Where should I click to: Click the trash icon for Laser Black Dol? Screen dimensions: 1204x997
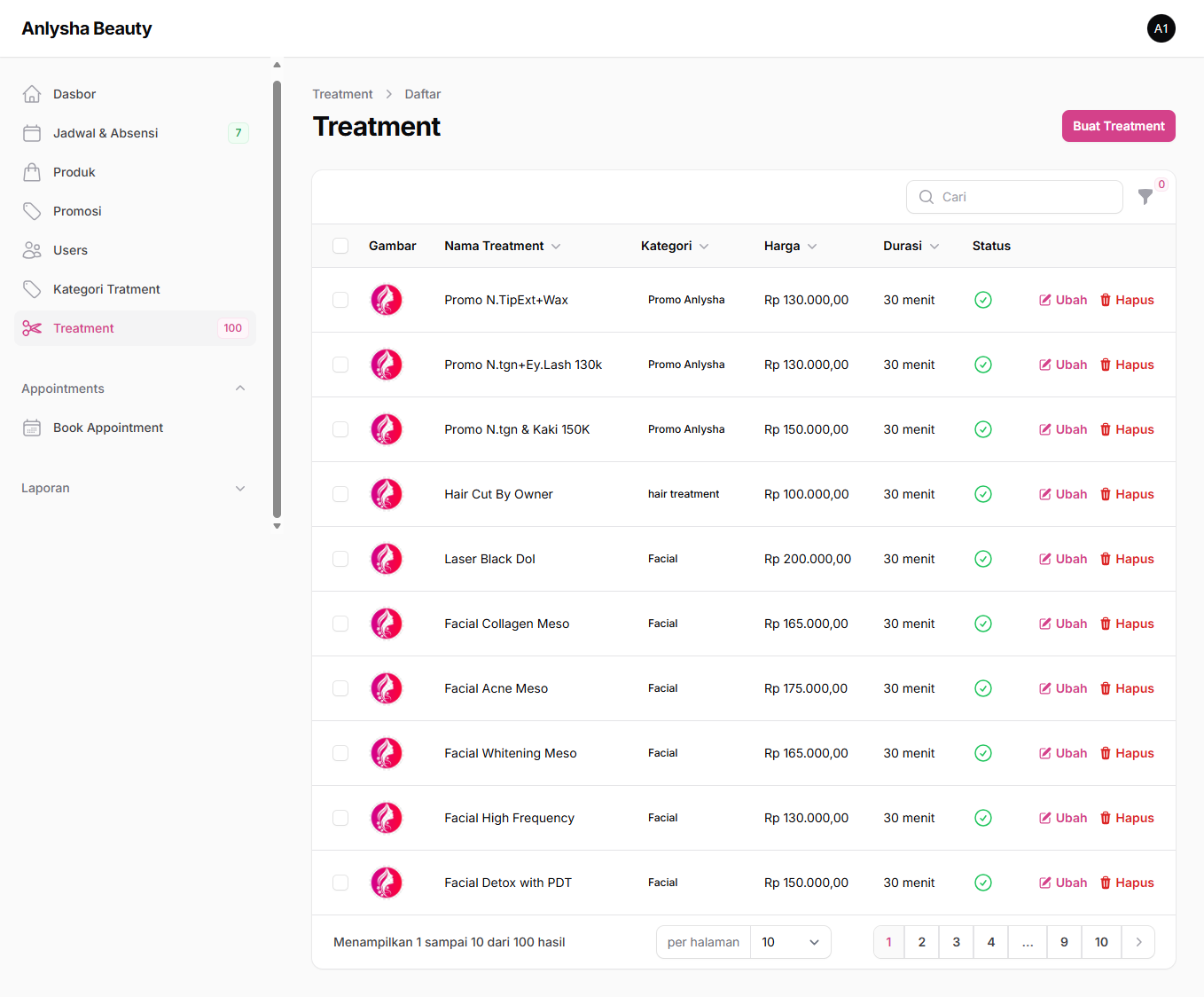(1106, 559)
